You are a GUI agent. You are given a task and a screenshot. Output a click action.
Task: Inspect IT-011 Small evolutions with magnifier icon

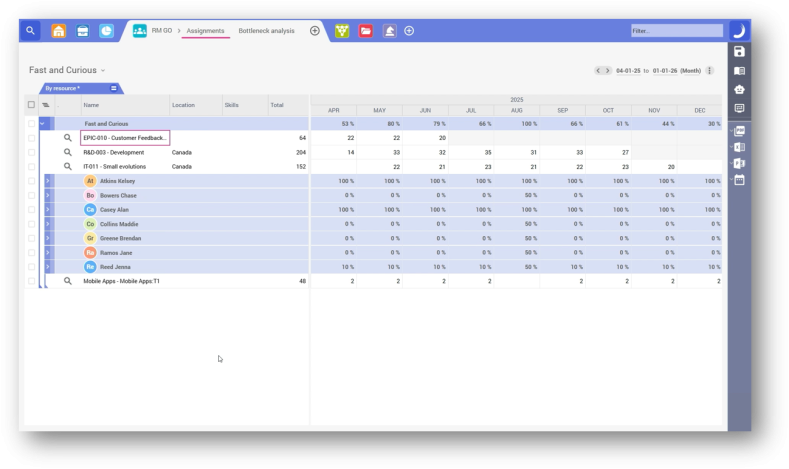67,167
